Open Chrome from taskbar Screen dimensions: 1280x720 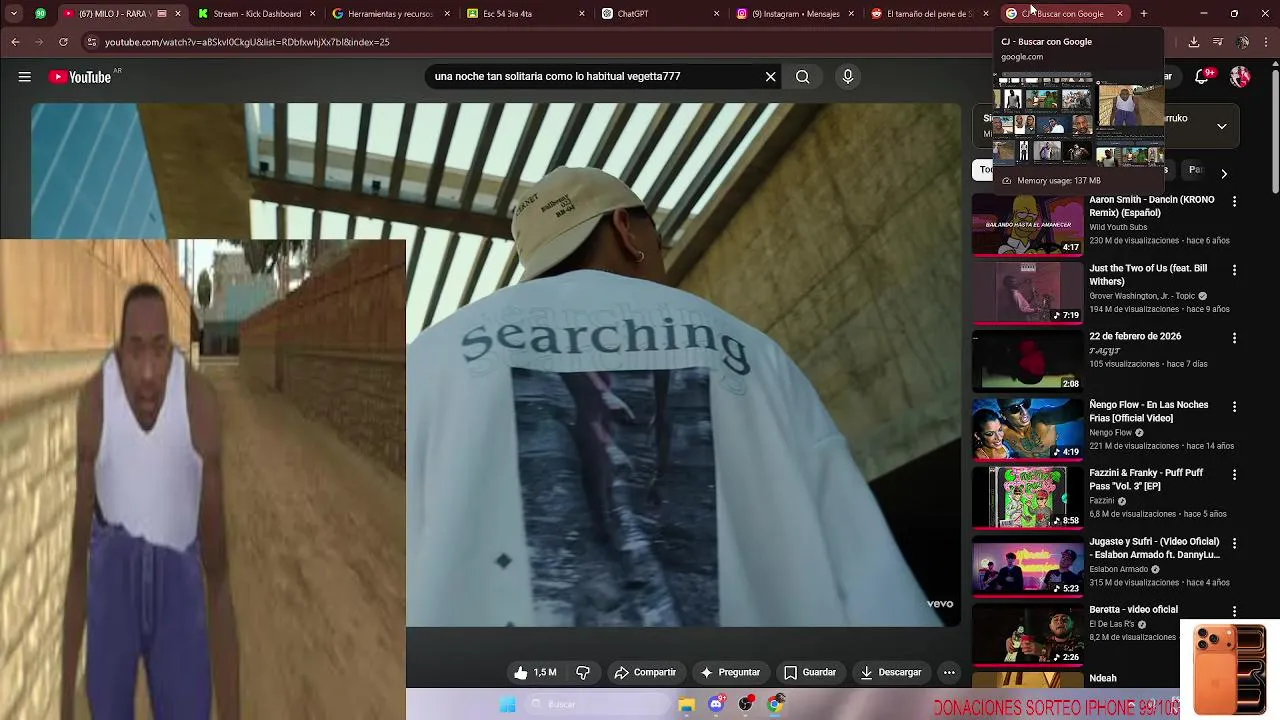point(775,704)
